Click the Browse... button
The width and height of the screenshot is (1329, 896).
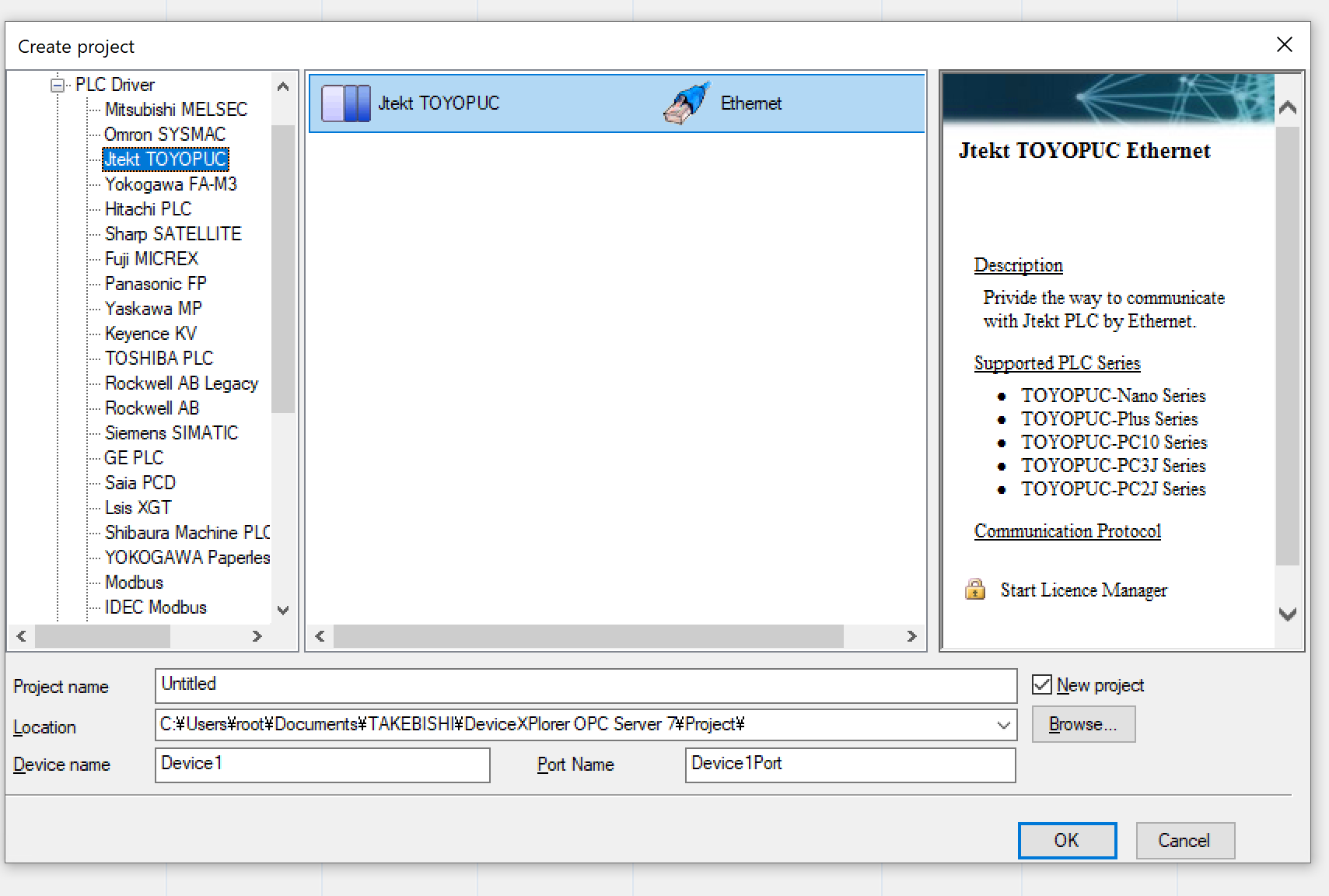point(1083,725)
